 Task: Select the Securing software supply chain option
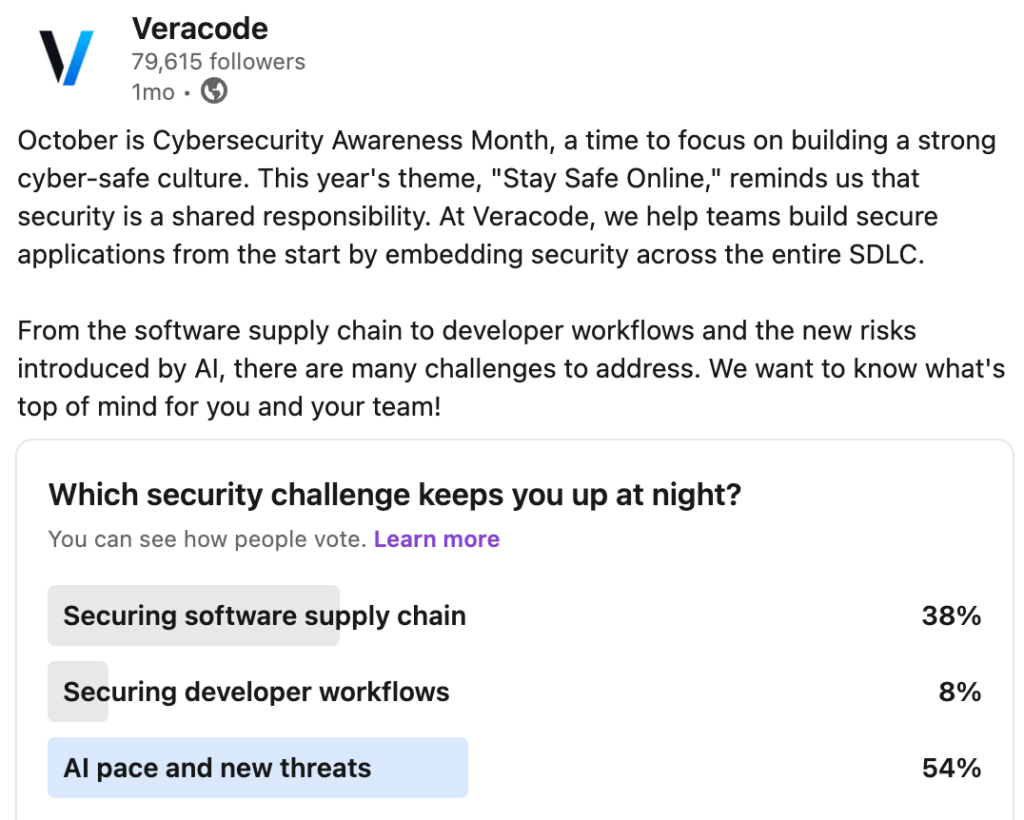264,615
